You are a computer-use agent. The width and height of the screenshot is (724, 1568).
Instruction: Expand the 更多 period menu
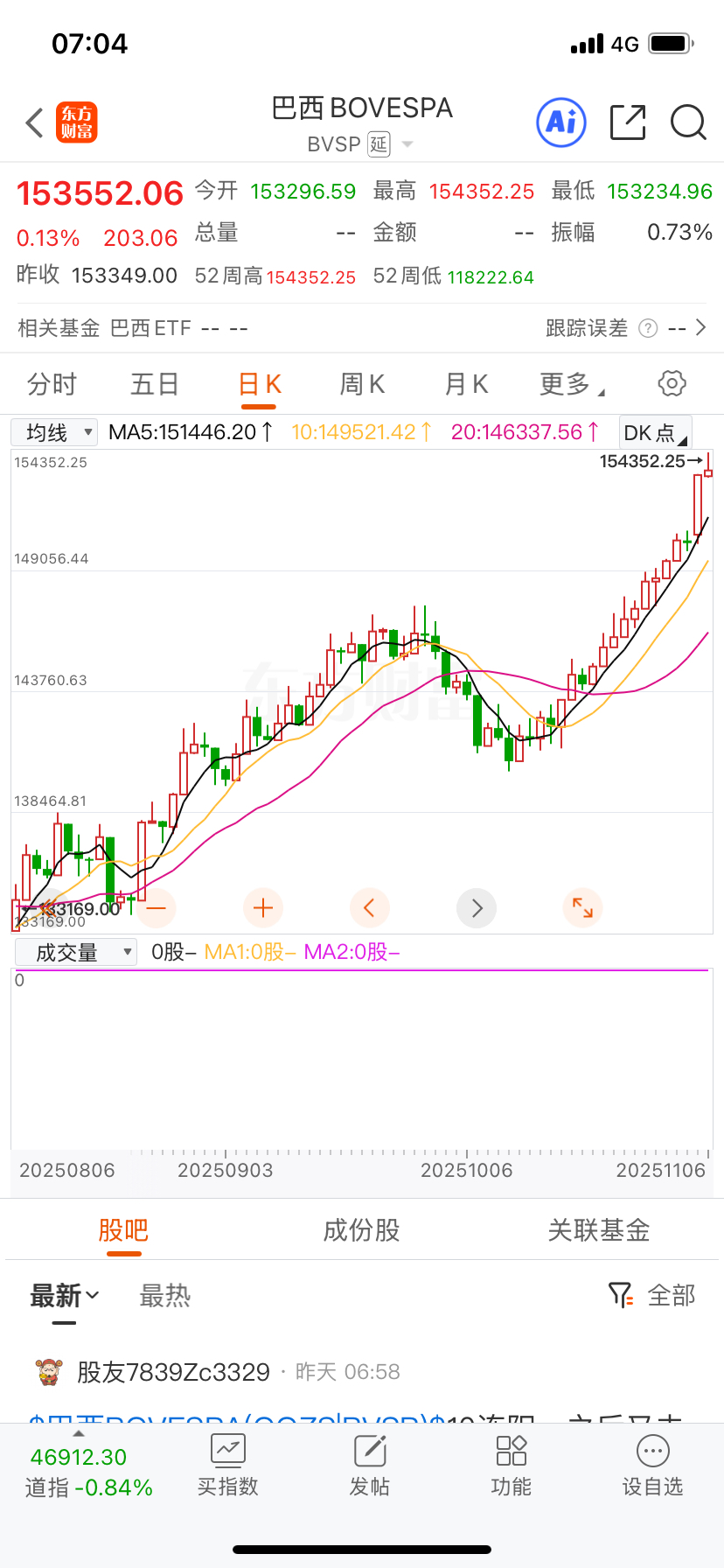point(572,384)
